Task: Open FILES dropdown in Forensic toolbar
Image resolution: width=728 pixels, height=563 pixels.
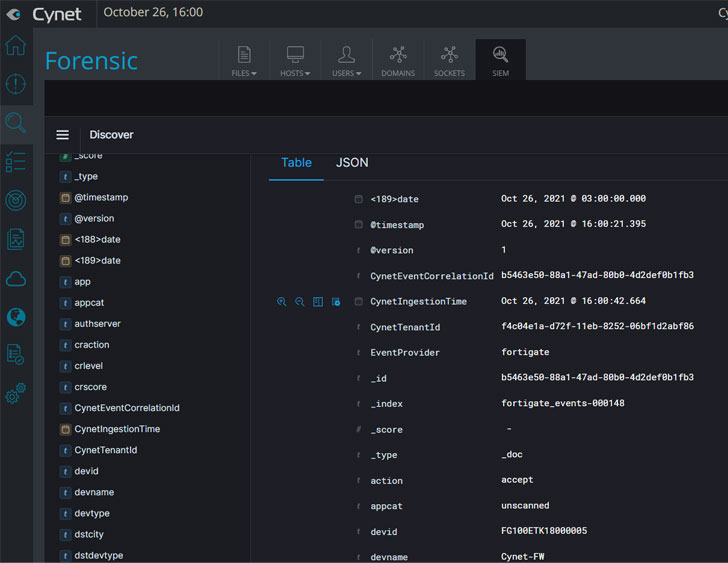Action: [x=244, y=60]
